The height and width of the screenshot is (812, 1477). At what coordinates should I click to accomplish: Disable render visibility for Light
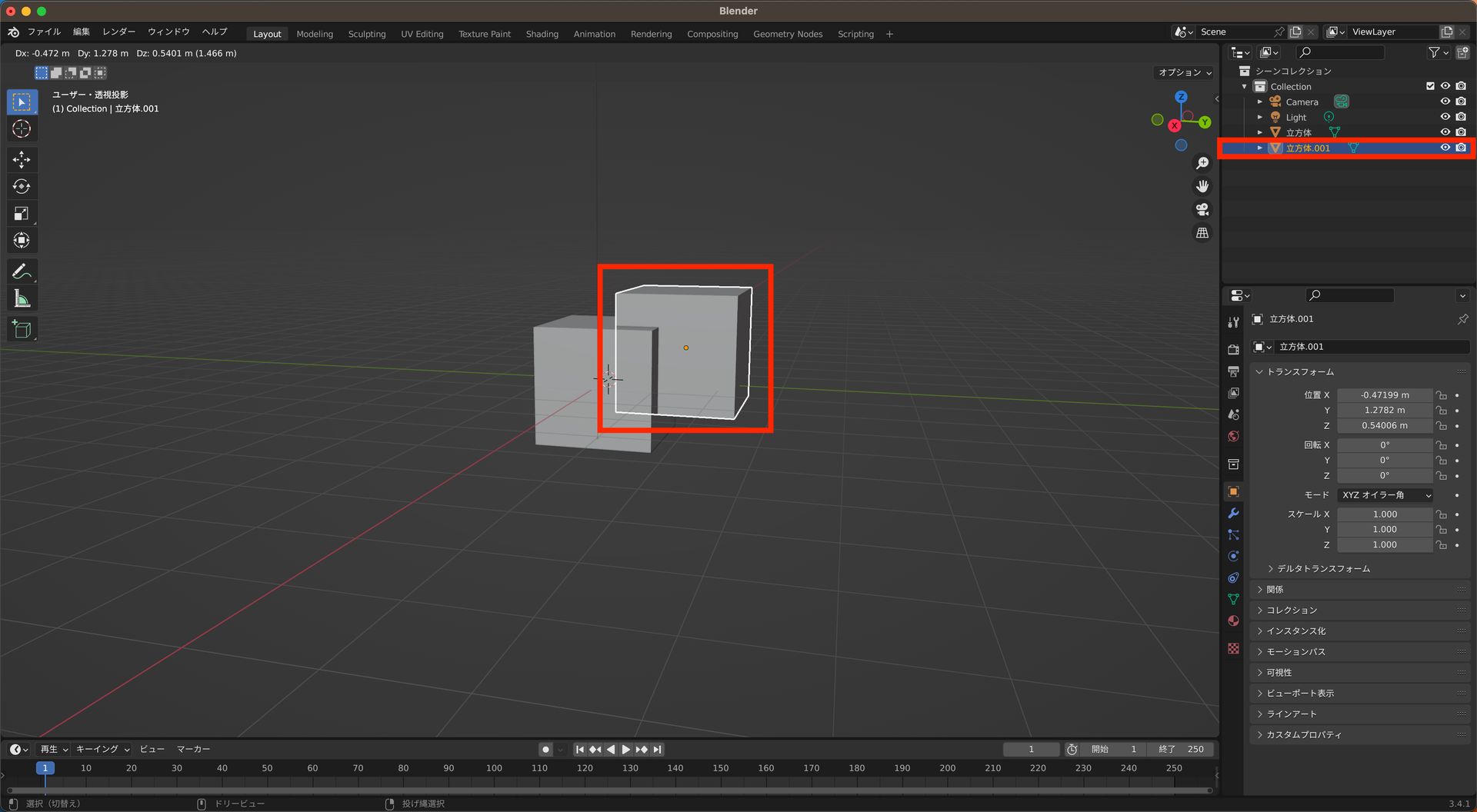(x=1461, y=116)
